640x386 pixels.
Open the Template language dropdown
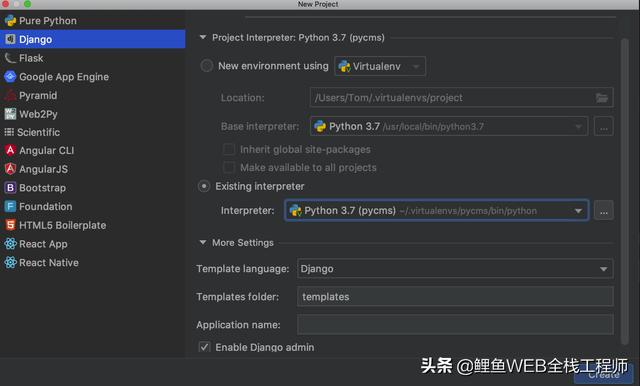[455, 268]
